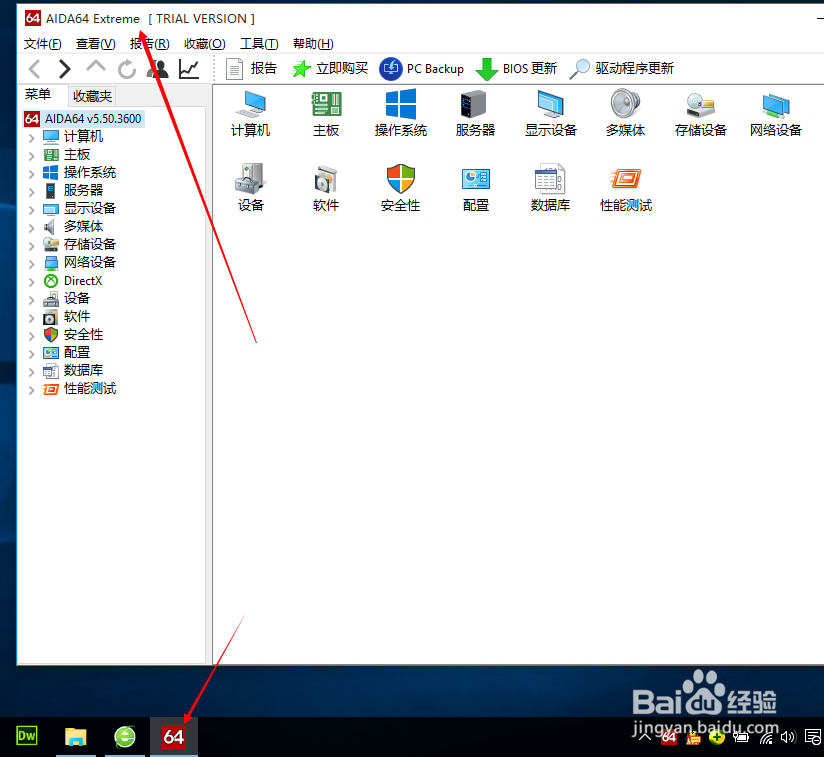Open the 工具(T) menu
This screenshot has height=757, width=824.
(x=259, y=44)
